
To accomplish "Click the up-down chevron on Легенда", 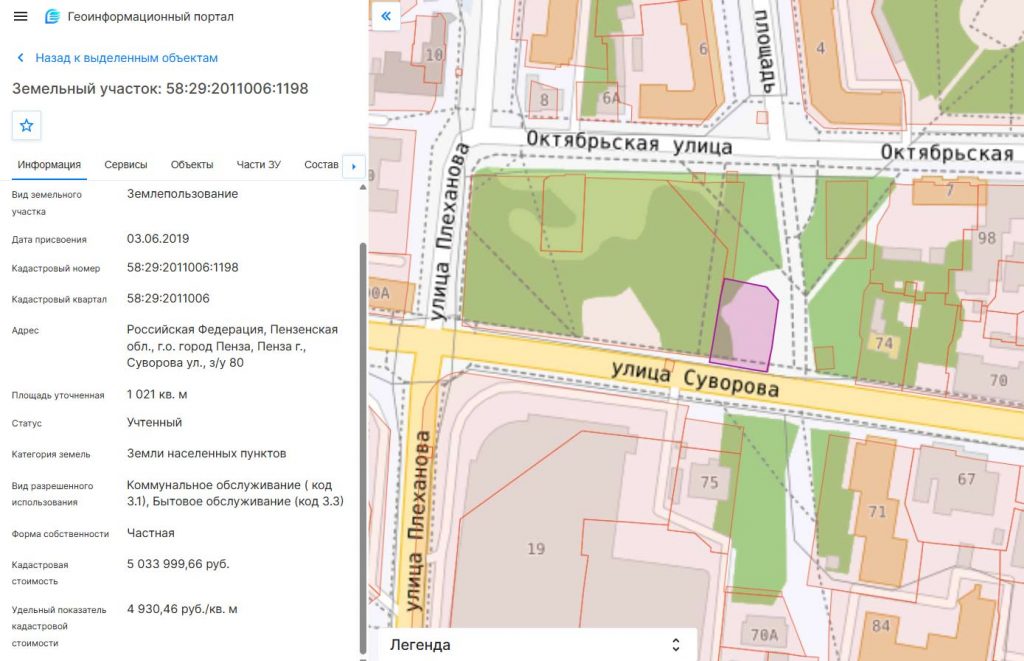I will pyautogui.click(x=675, y=645).
